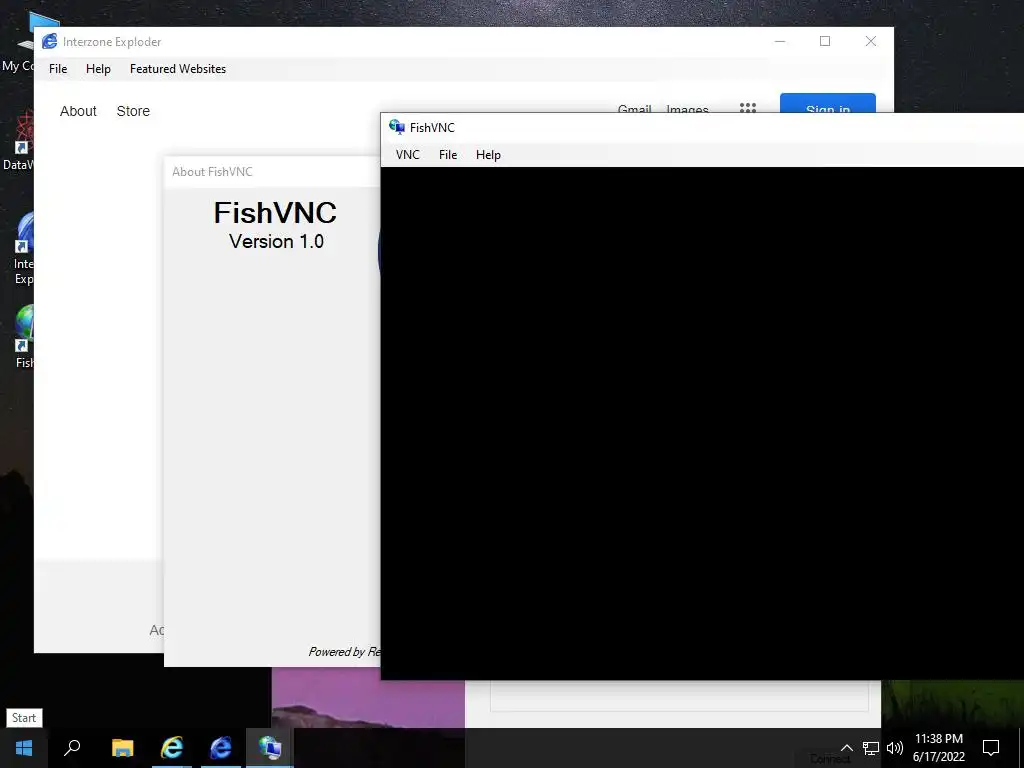The image size is (1024, 768).
Task: Click the volume speaker tray icon
Action: (895, 748)
